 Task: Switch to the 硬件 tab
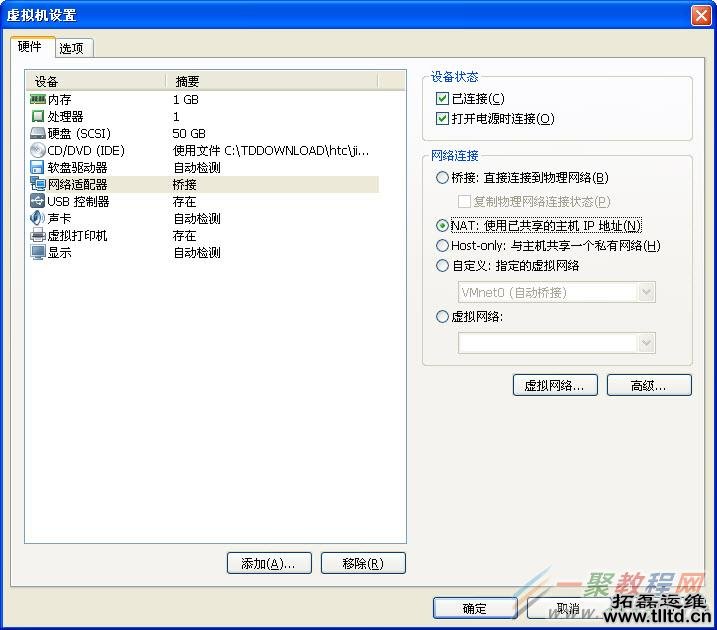click(30, 47)
